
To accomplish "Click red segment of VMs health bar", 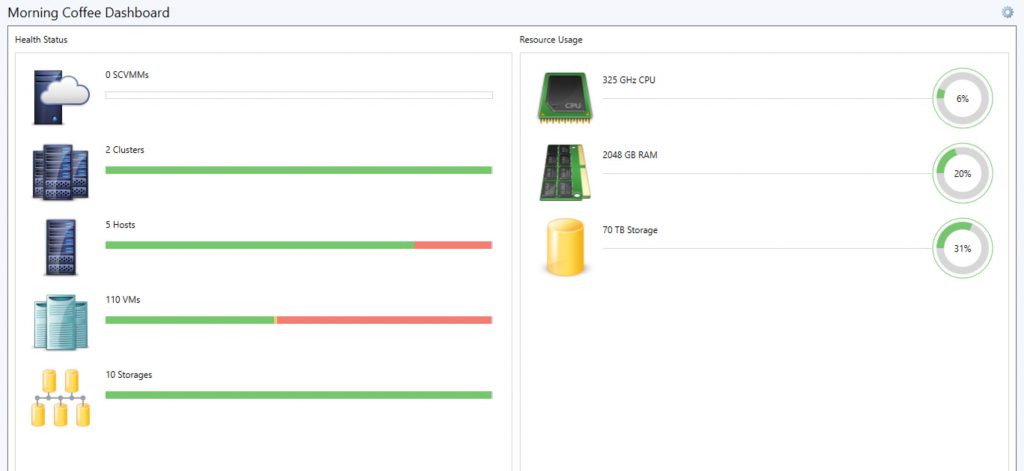I will point(385,320).
